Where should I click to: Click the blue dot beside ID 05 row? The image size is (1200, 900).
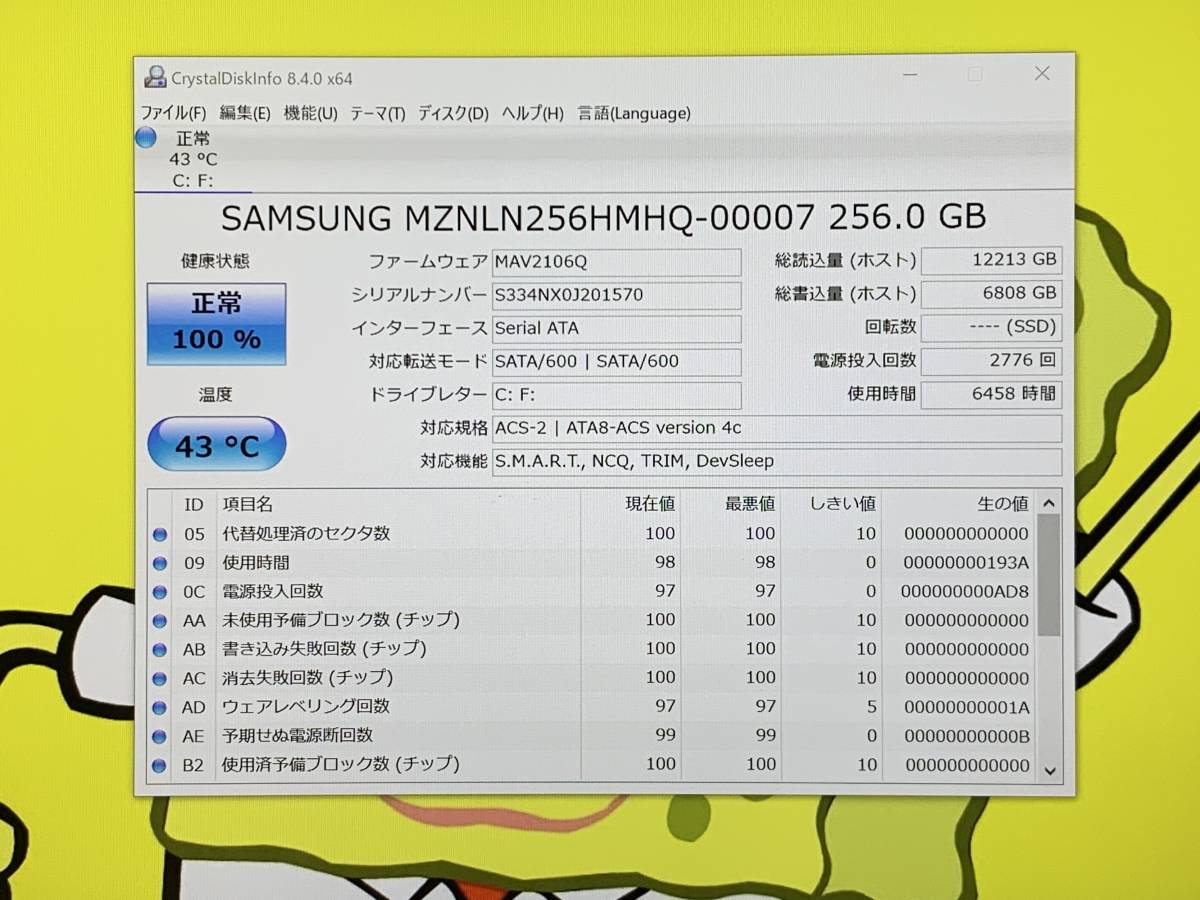click(160, 534)
